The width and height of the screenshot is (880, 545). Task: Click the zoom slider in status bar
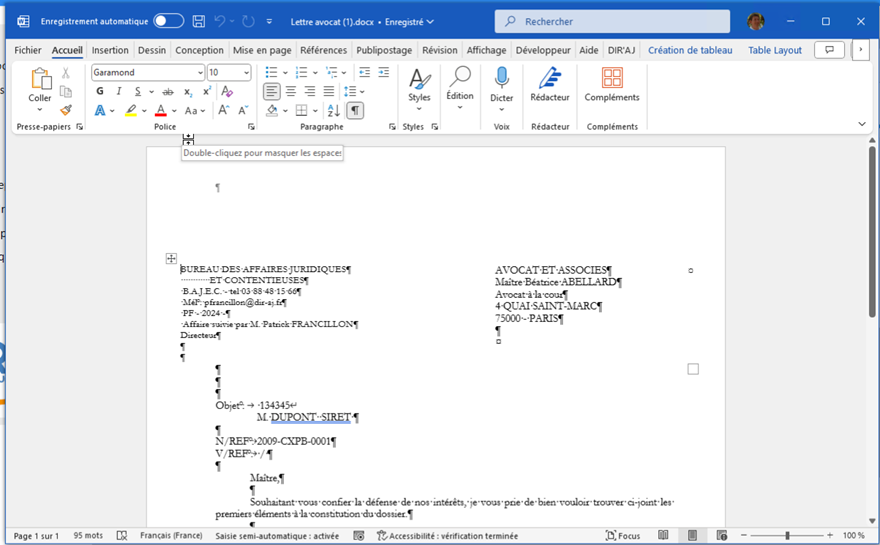(787, 536)
